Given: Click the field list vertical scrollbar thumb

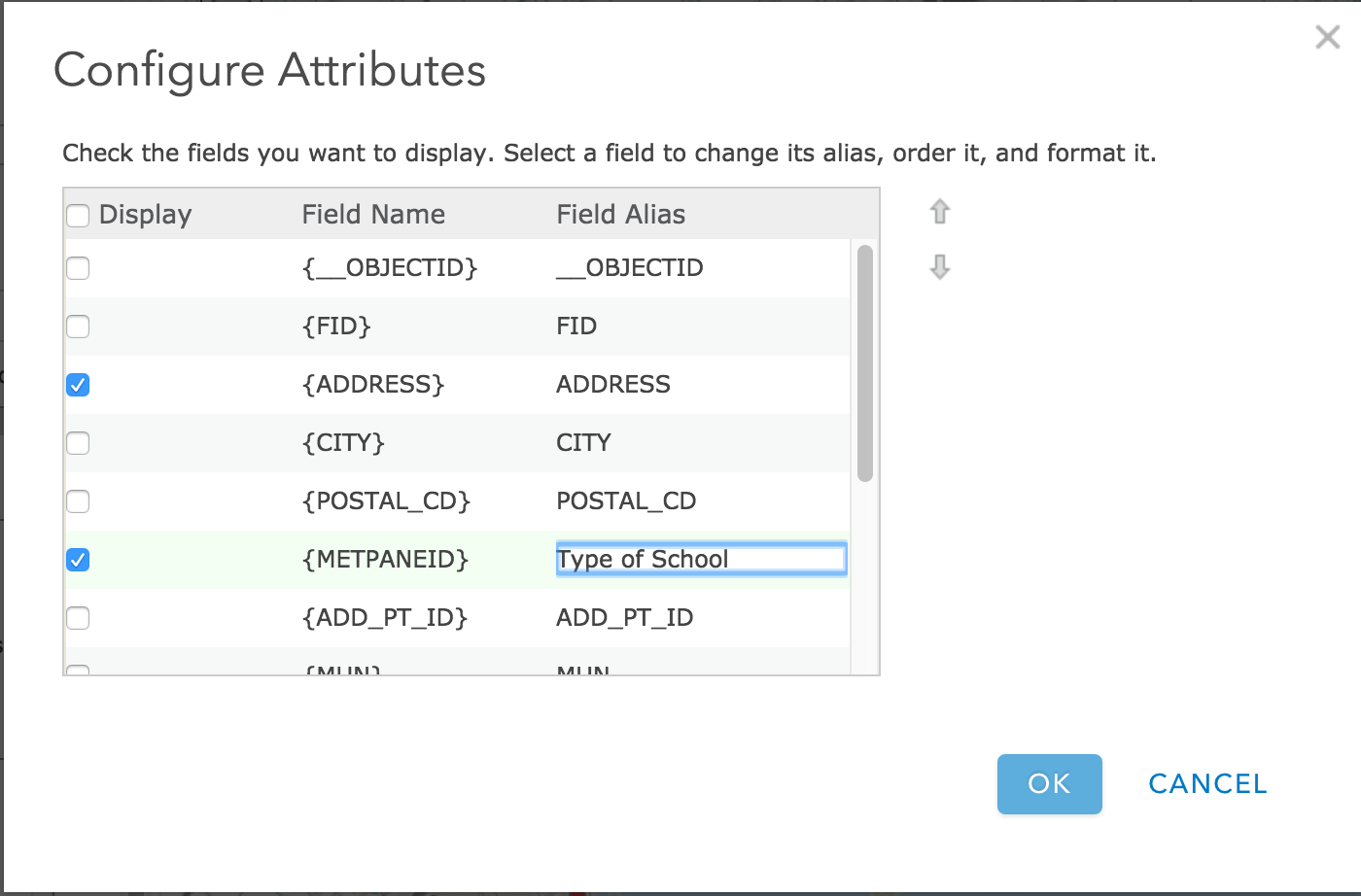Looking at the screenshot, I should tap(865, 363).
